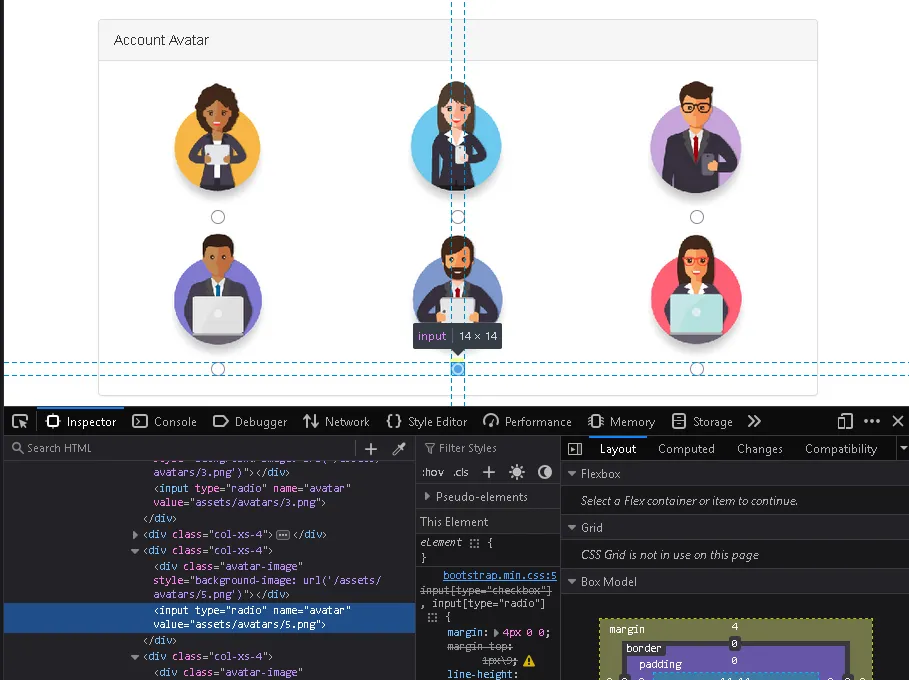909x680 pixels.
Task: Switch to the Console tab
Action: click(x=166, y=422)
